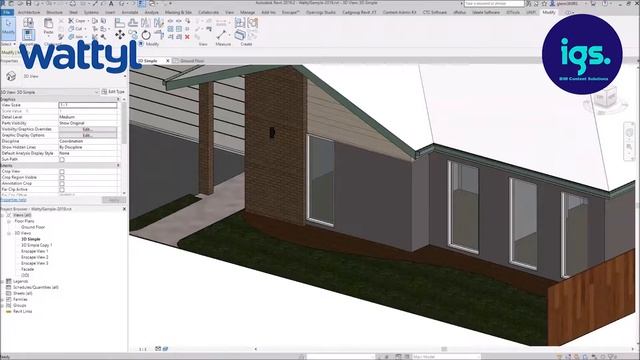Image resolution: width=640 pixels, height=360 pixels.
Task: Open Enscape View 1 in Project Browser
Action: coord(35,251)
